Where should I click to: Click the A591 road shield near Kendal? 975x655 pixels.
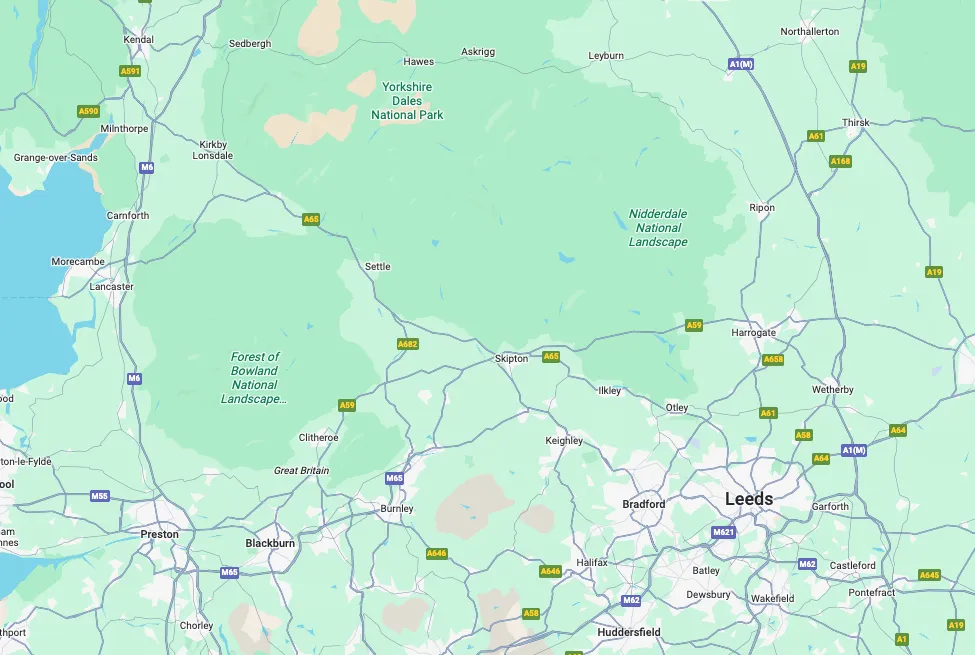(x=130, y=71)
